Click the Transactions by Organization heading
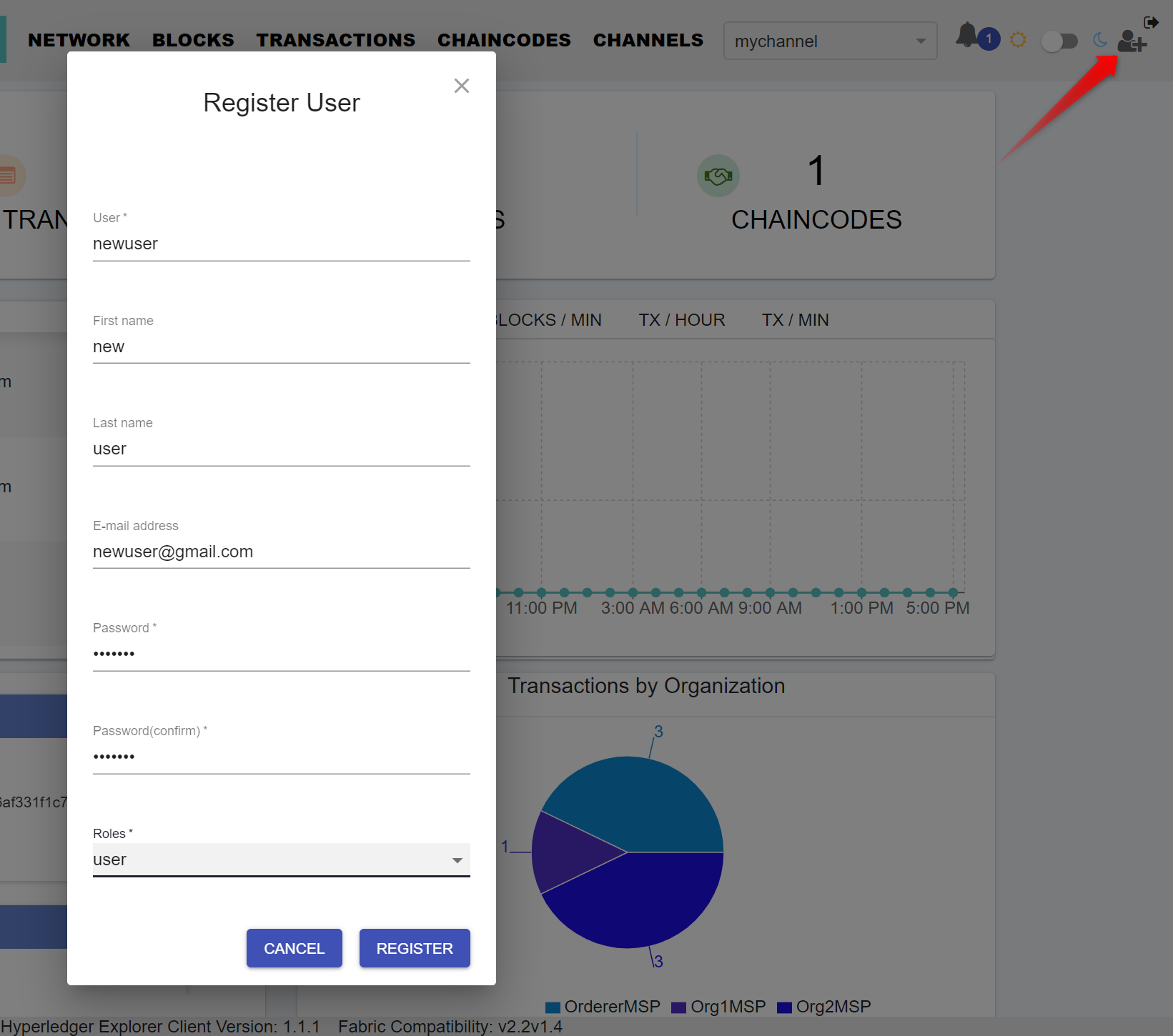 (646, 686)
